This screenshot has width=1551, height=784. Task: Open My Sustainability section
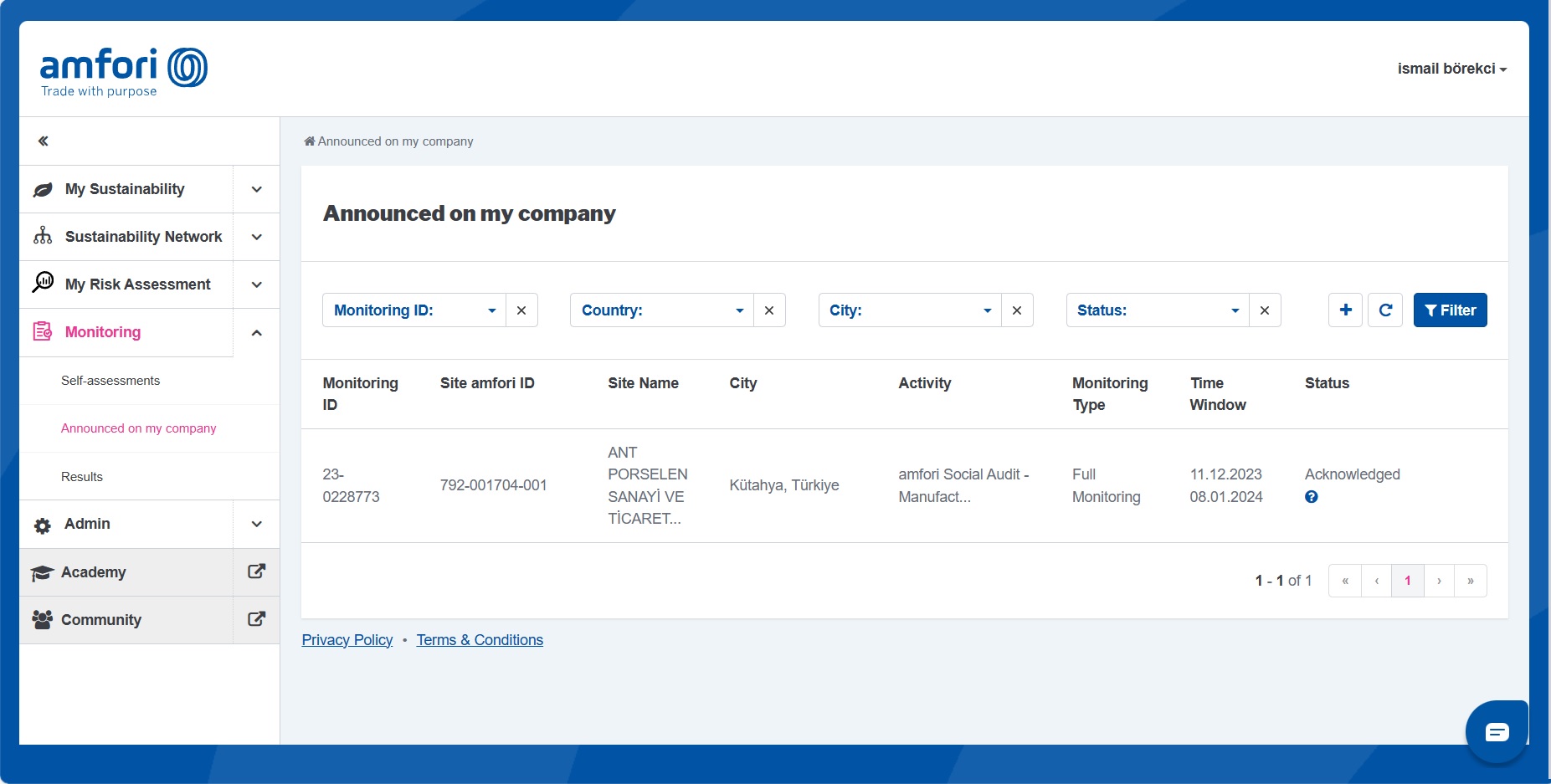point(125,189)
